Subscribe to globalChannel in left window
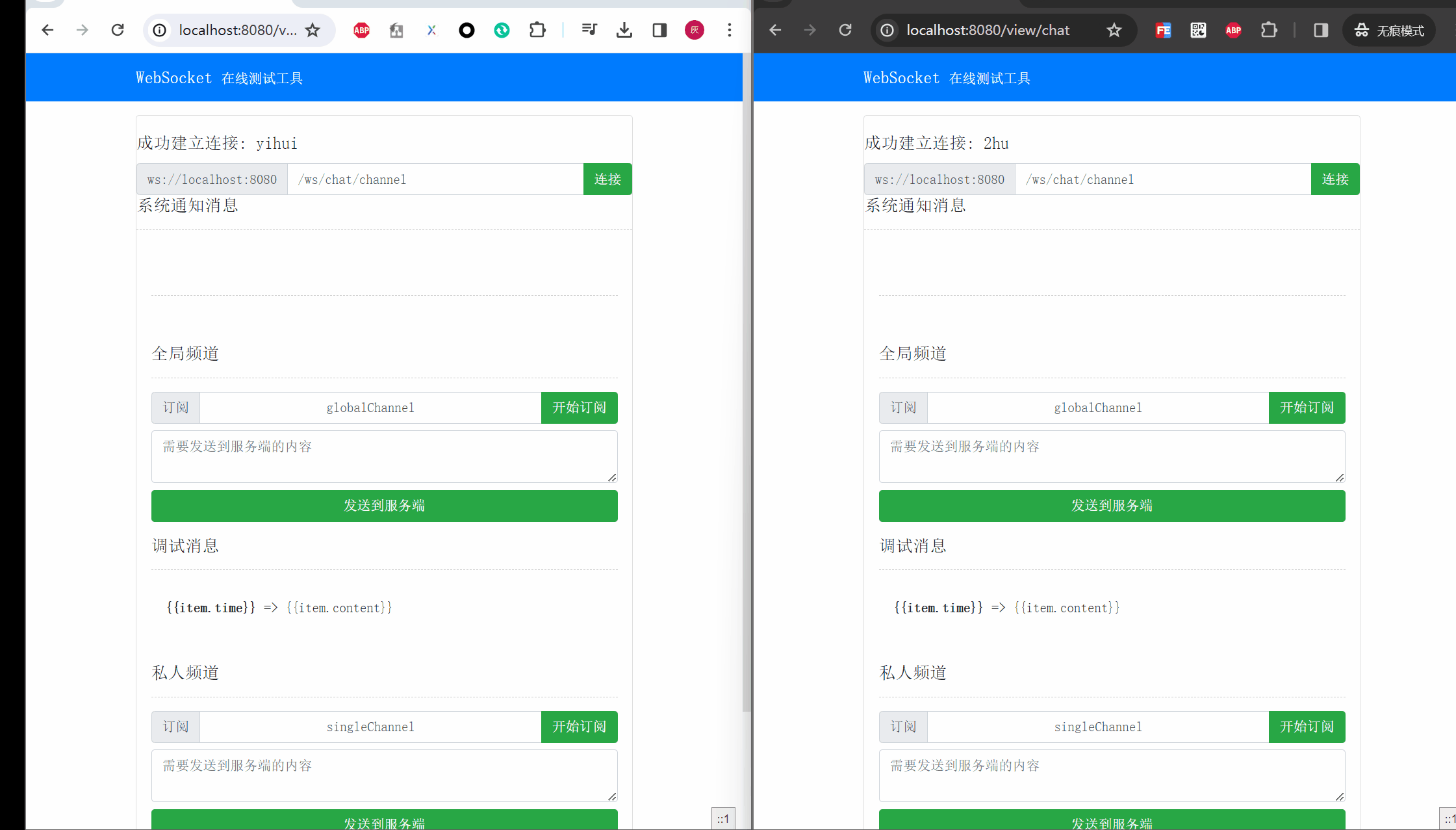 click(579, 408)
